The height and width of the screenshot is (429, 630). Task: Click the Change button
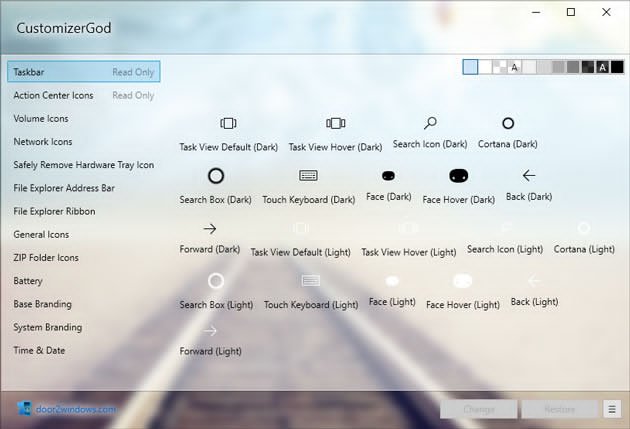pos(479,409)
